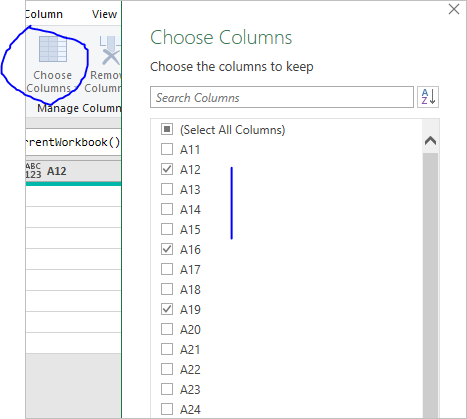
Task: Open the Column ribbon tab
Action: click(x=44, y=14)
